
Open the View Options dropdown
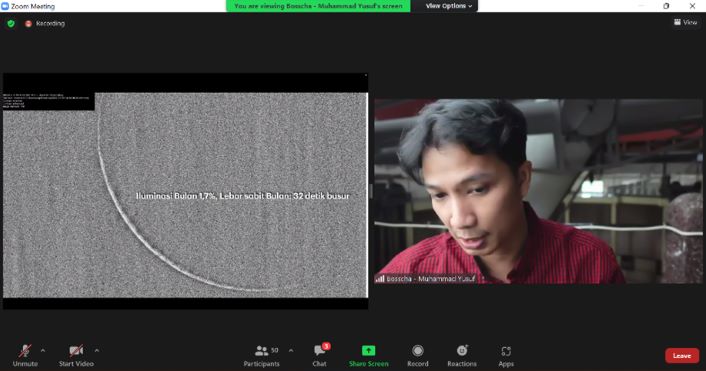point(448,6)
